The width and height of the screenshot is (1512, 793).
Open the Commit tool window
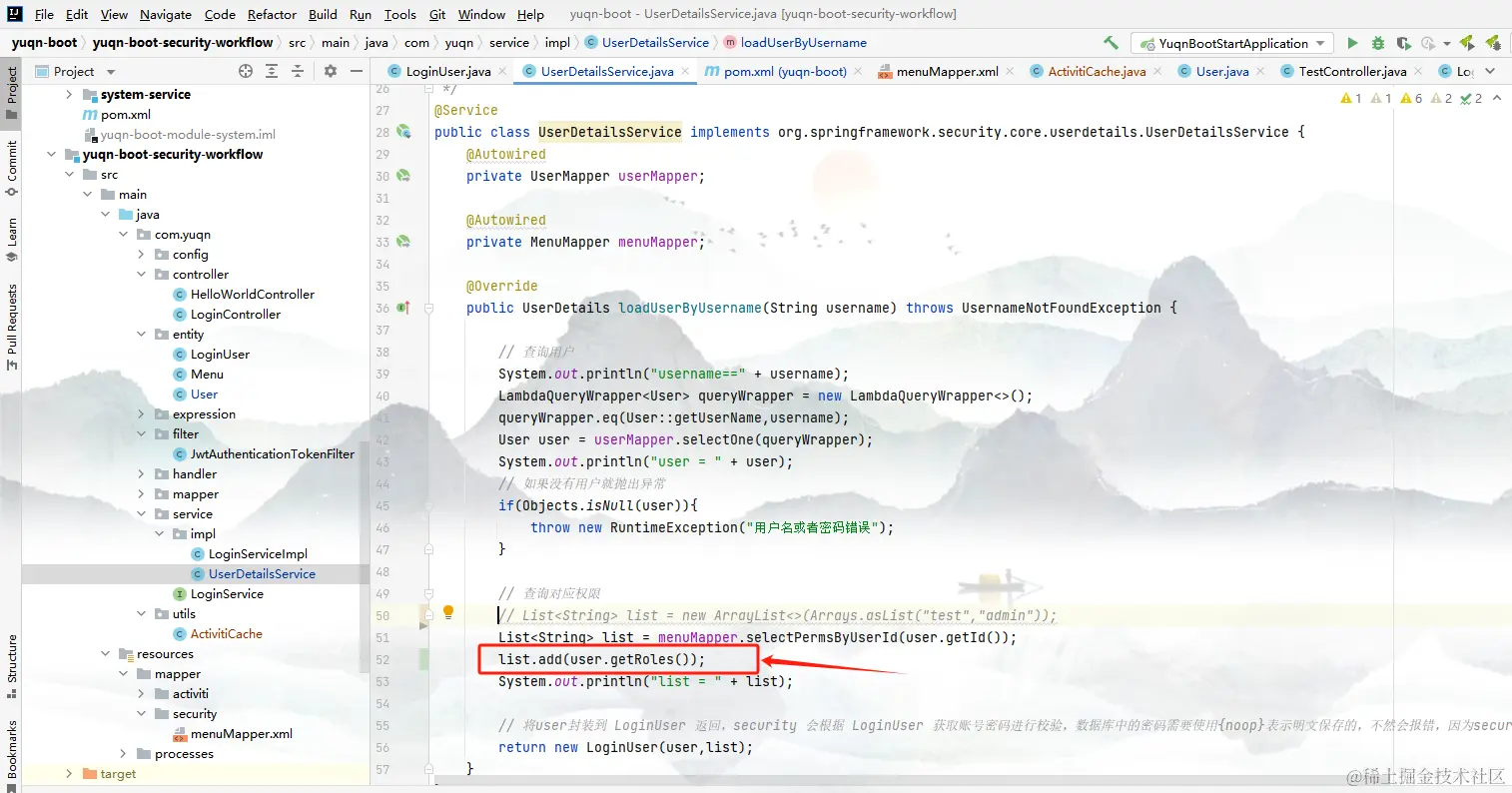(12, 167)
